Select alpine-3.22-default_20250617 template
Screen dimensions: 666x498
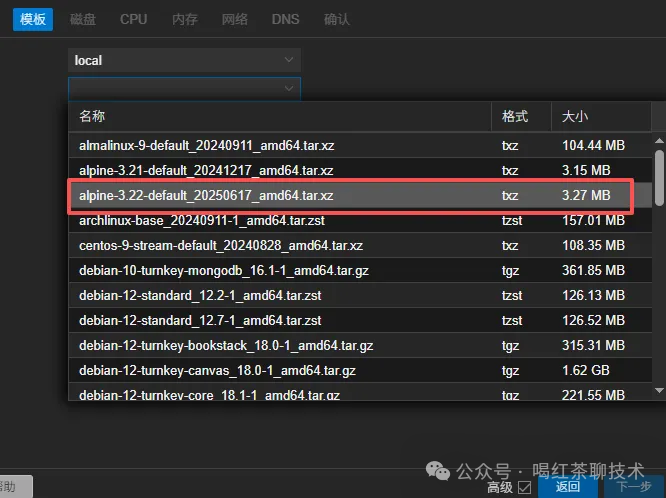(360, 195)
